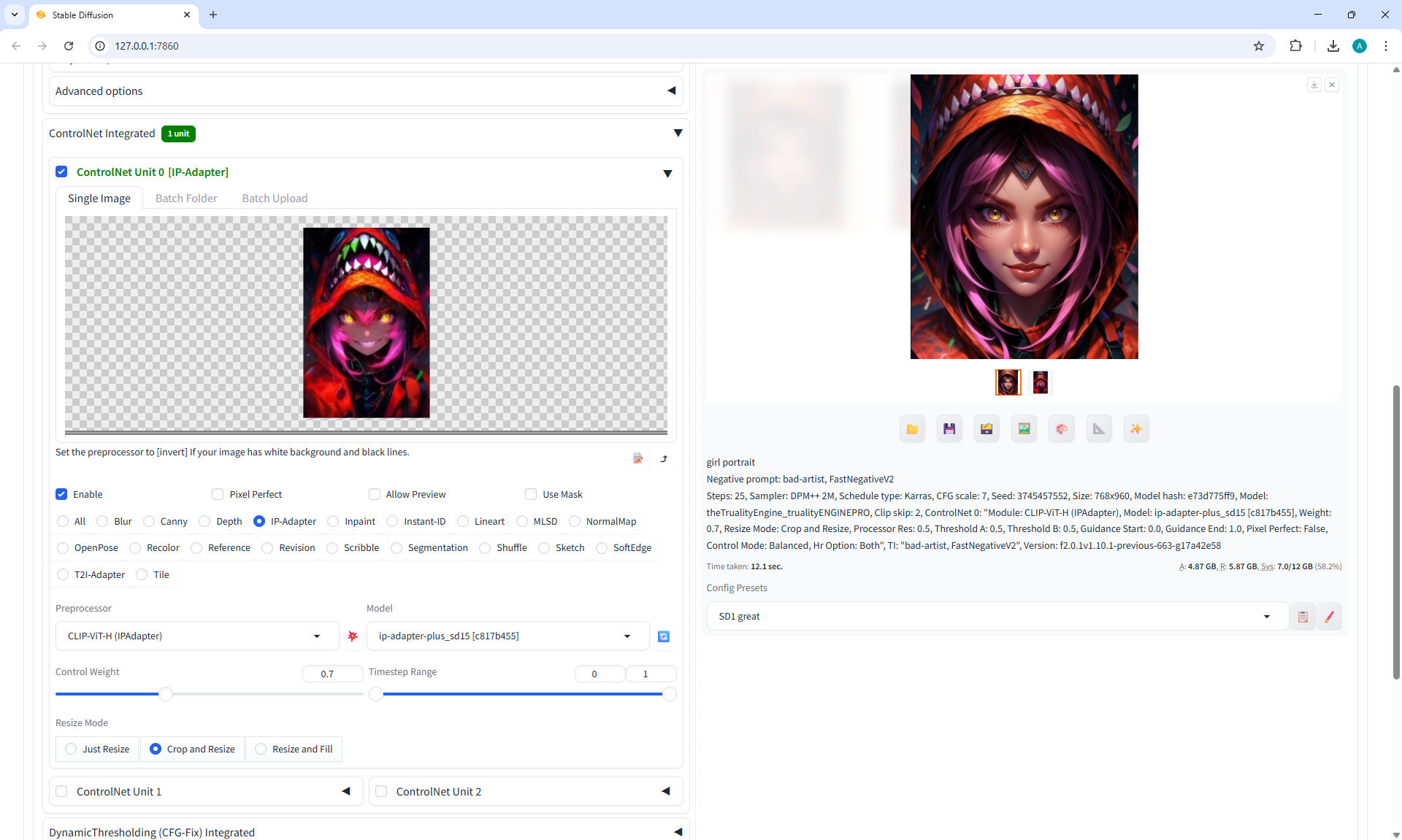Enable the Pixel Perfect checkbox
Image resolution: width=1402 pixels, height=840 pixels.
218,494
